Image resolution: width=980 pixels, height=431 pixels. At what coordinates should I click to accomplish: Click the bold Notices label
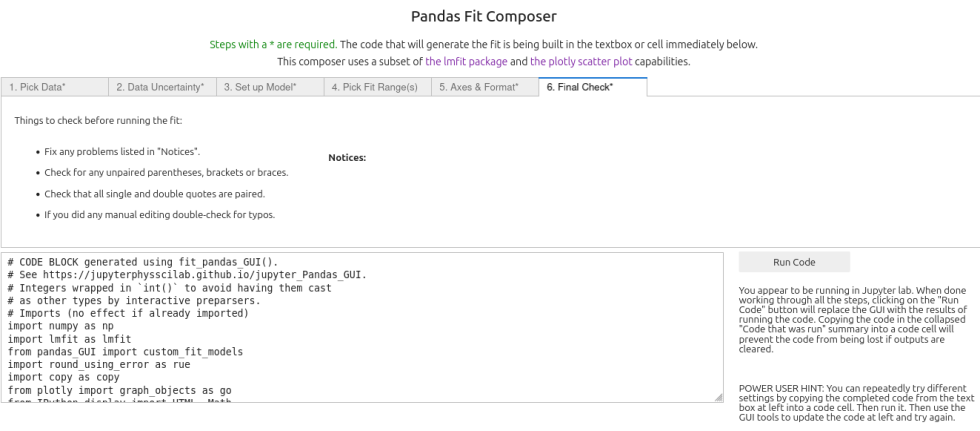[347, 158]
